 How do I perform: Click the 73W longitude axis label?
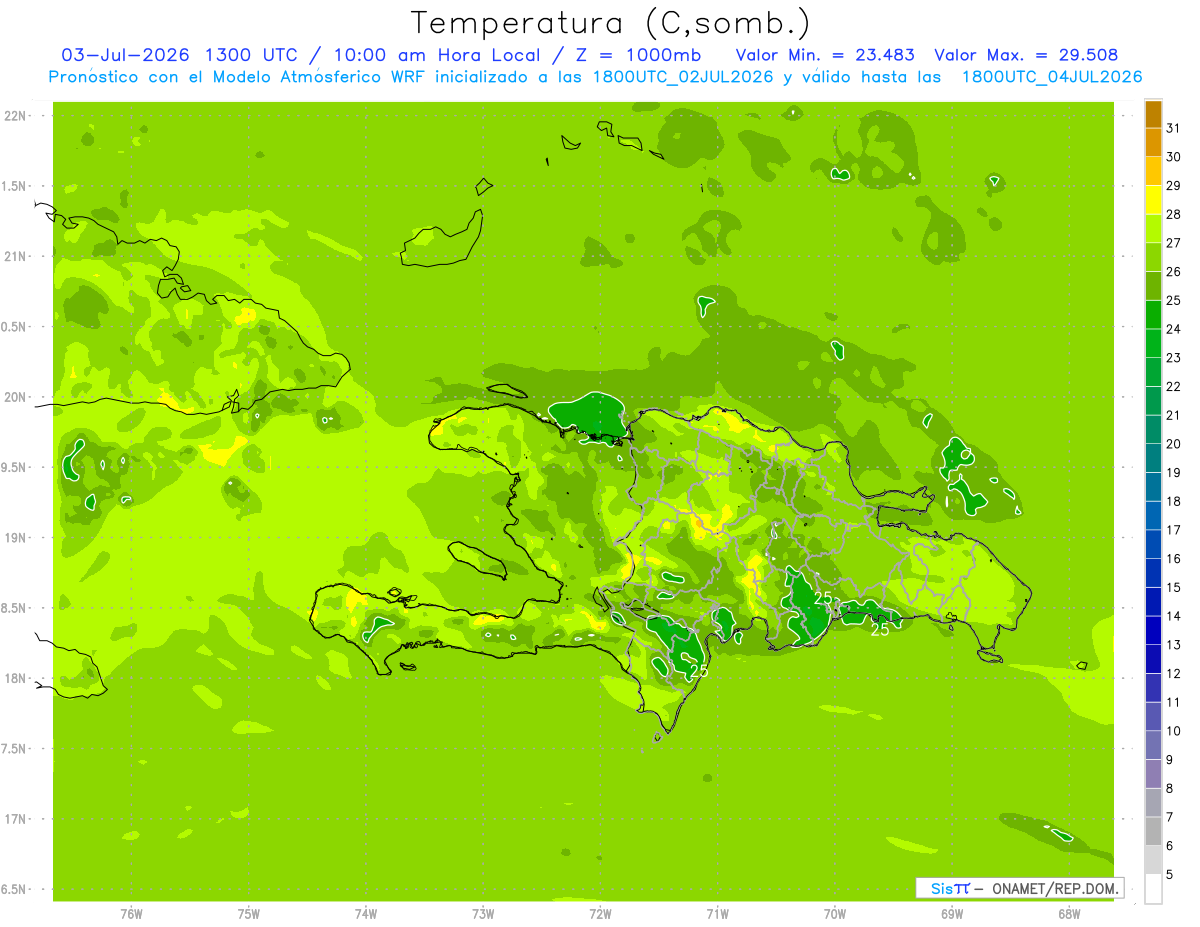pos(483,914)
